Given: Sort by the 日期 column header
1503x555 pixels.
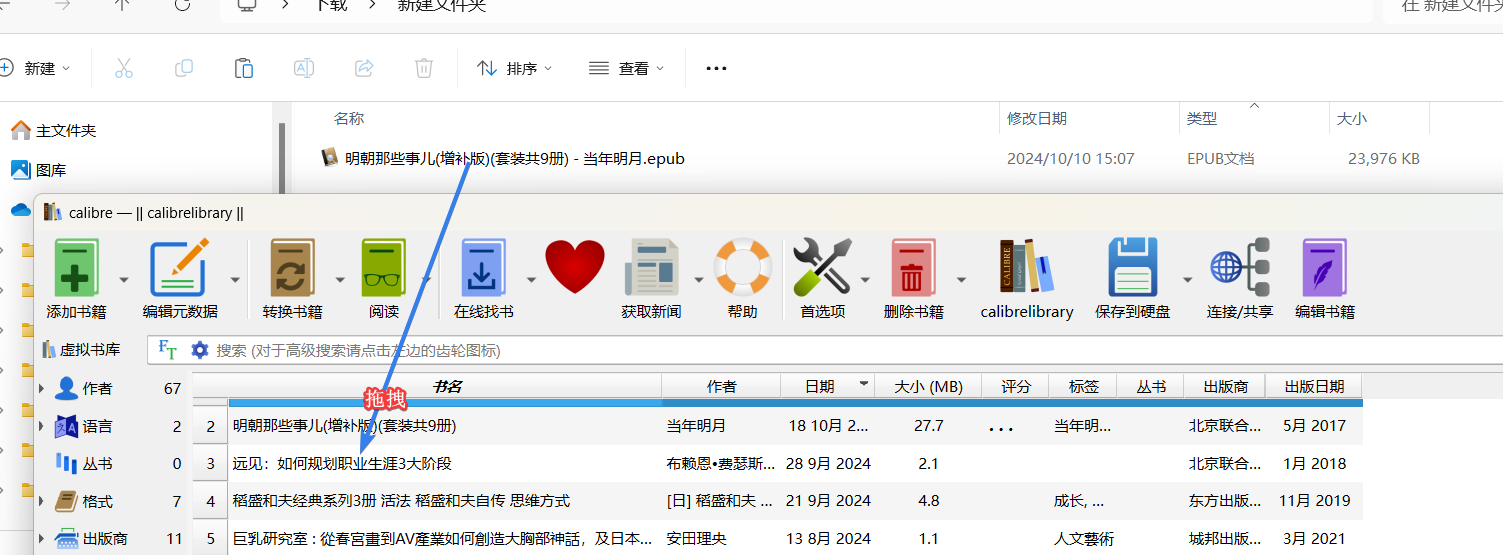Looking at the screenshot, I should (x=827, y=386).
